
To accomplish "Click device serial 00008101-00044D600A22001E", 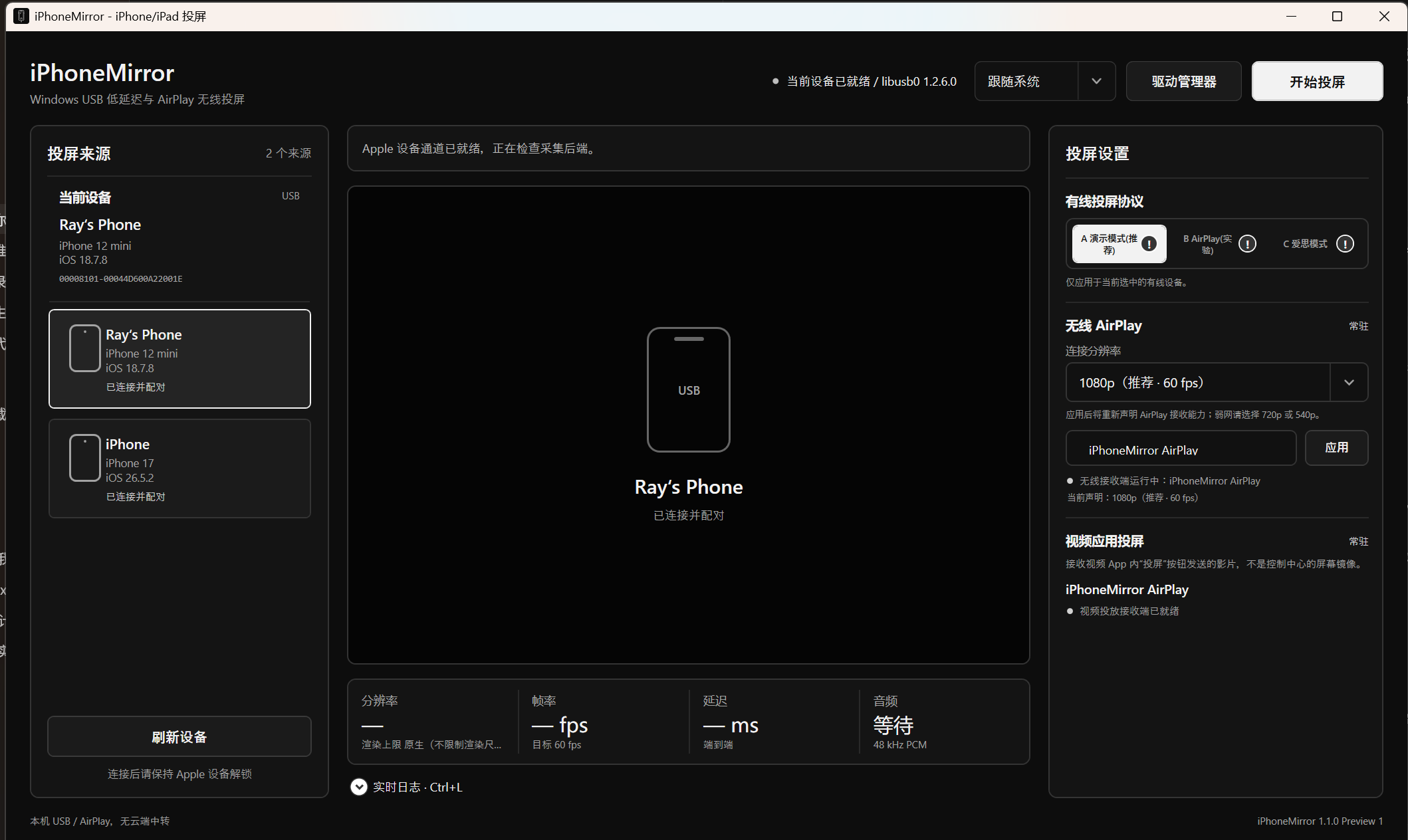I will coord(120,278).
